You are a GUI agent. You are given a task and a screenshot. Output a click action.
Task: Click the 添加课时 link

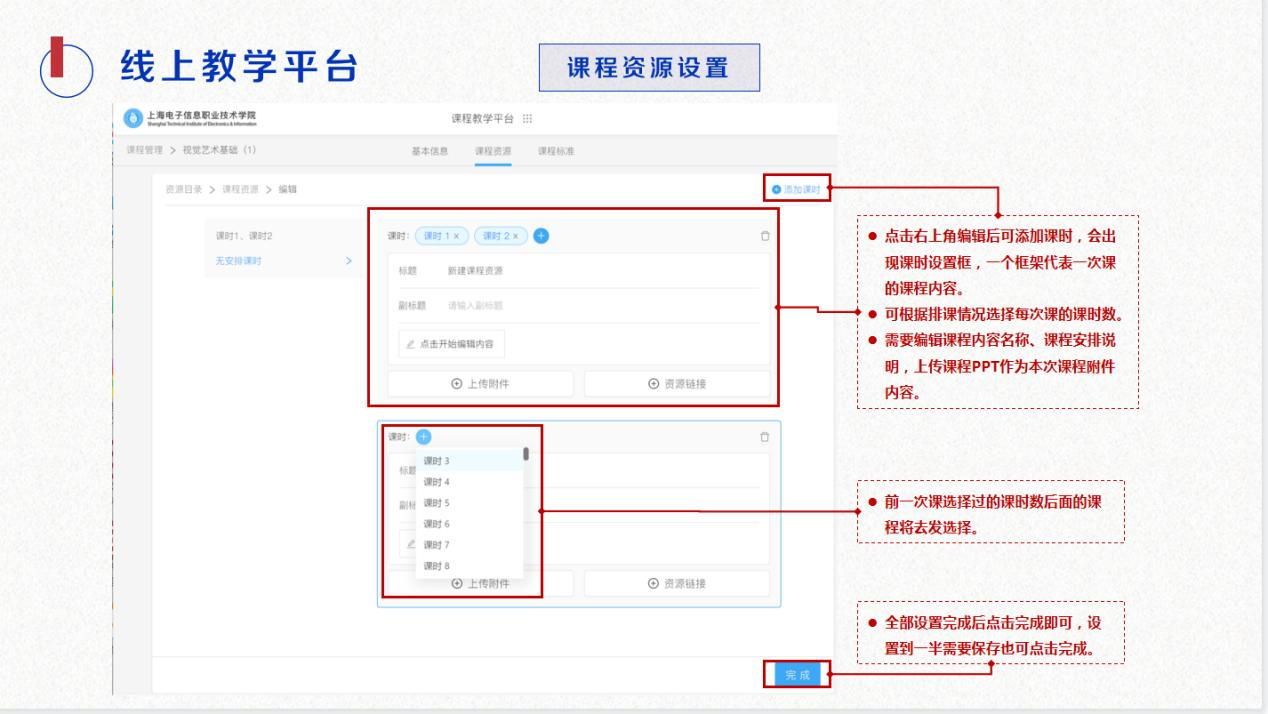point(797,189)
